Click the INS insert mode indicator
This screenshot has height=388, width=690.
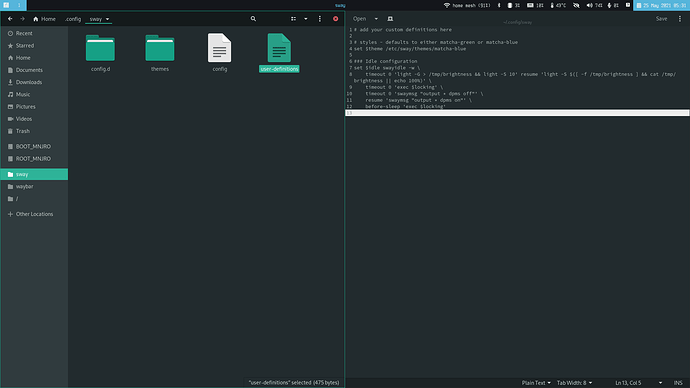(678, 383)
